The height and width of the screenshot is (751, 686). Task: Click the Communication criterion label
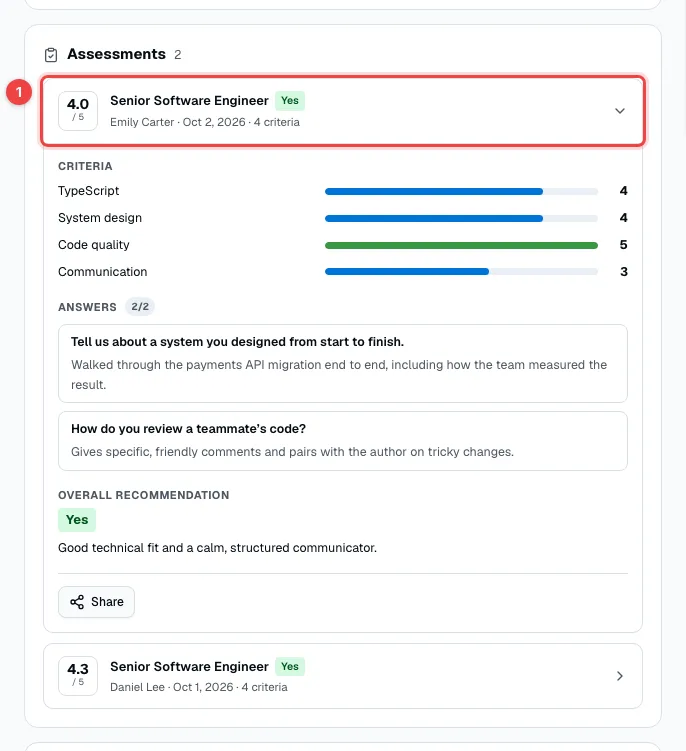click(x=103, y=272)
